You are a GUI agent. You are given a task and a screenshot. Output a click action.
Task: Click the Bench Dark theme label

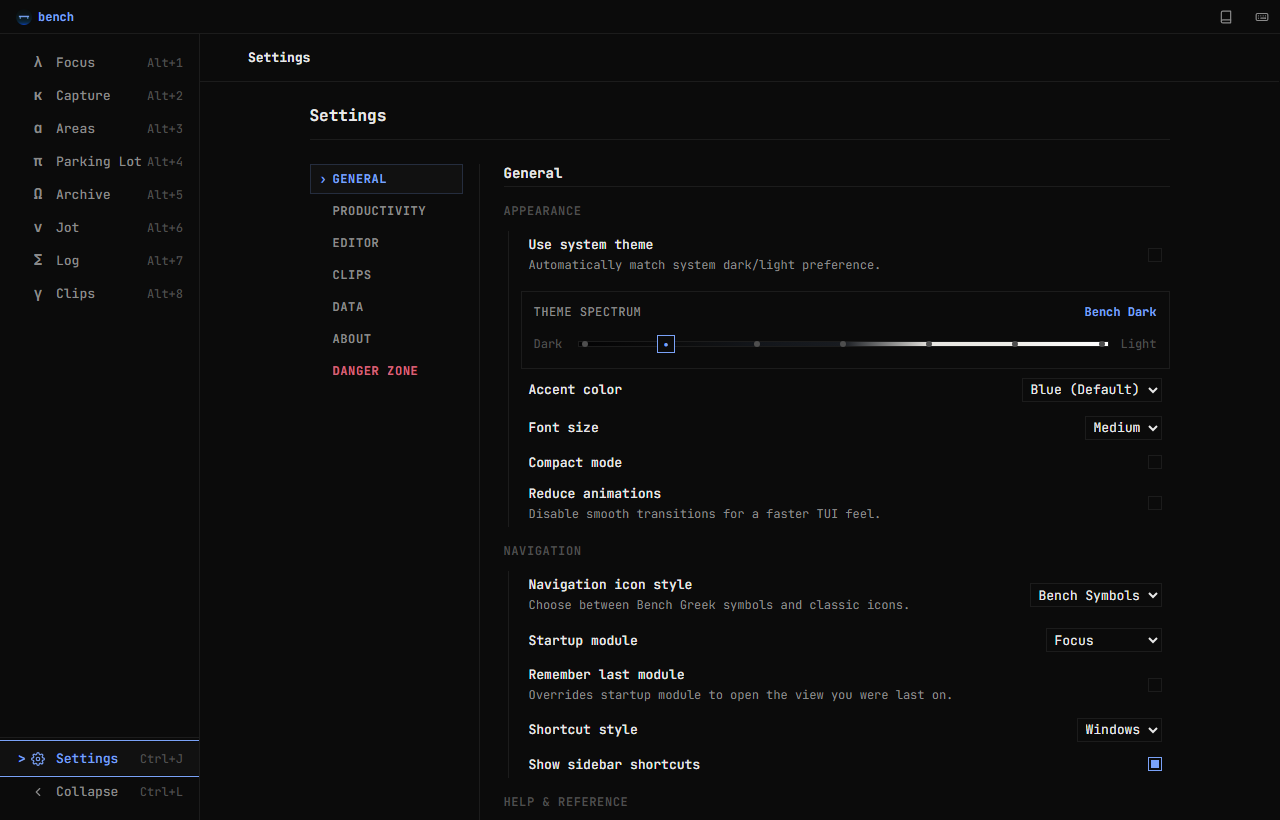tap(1120, 312)
